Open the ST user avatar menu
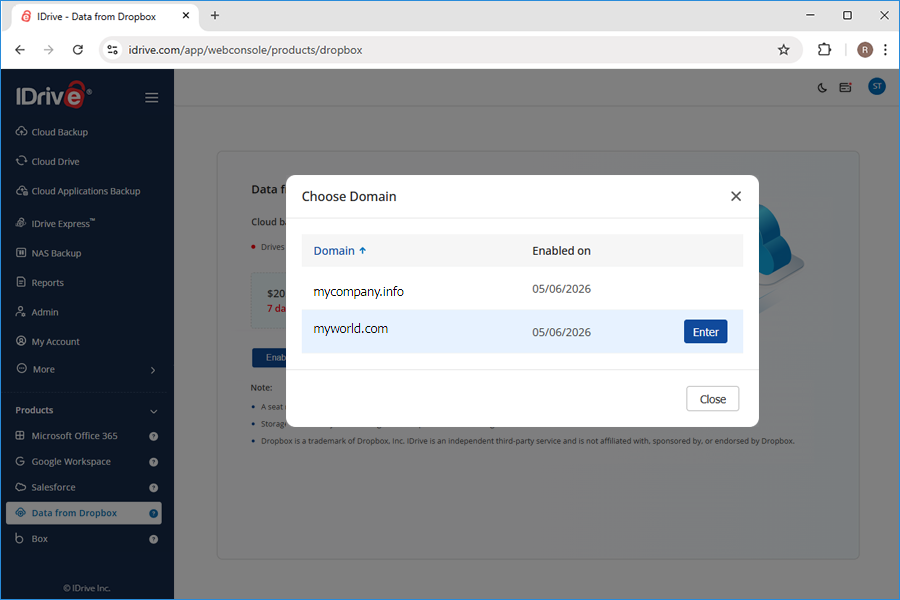The height and width of the screenshot is (600, 900). (876, 87)
